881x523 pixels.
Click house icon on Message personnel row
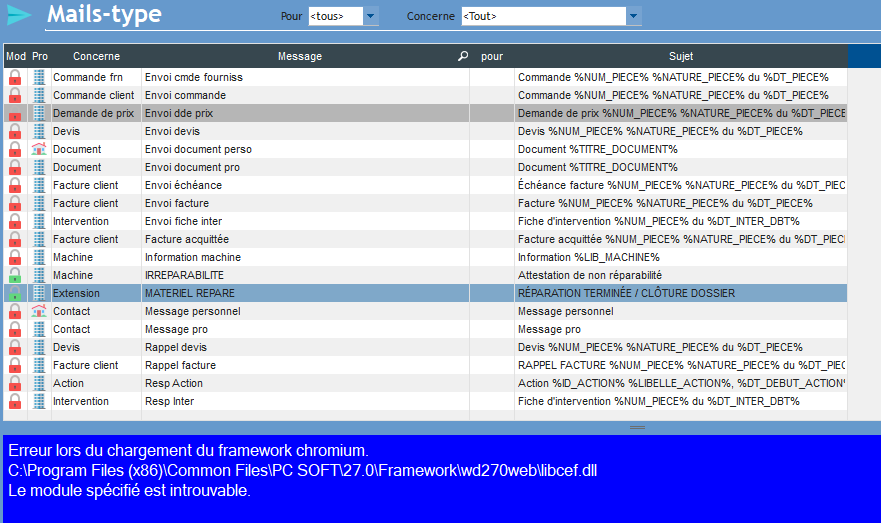point(39,312)
